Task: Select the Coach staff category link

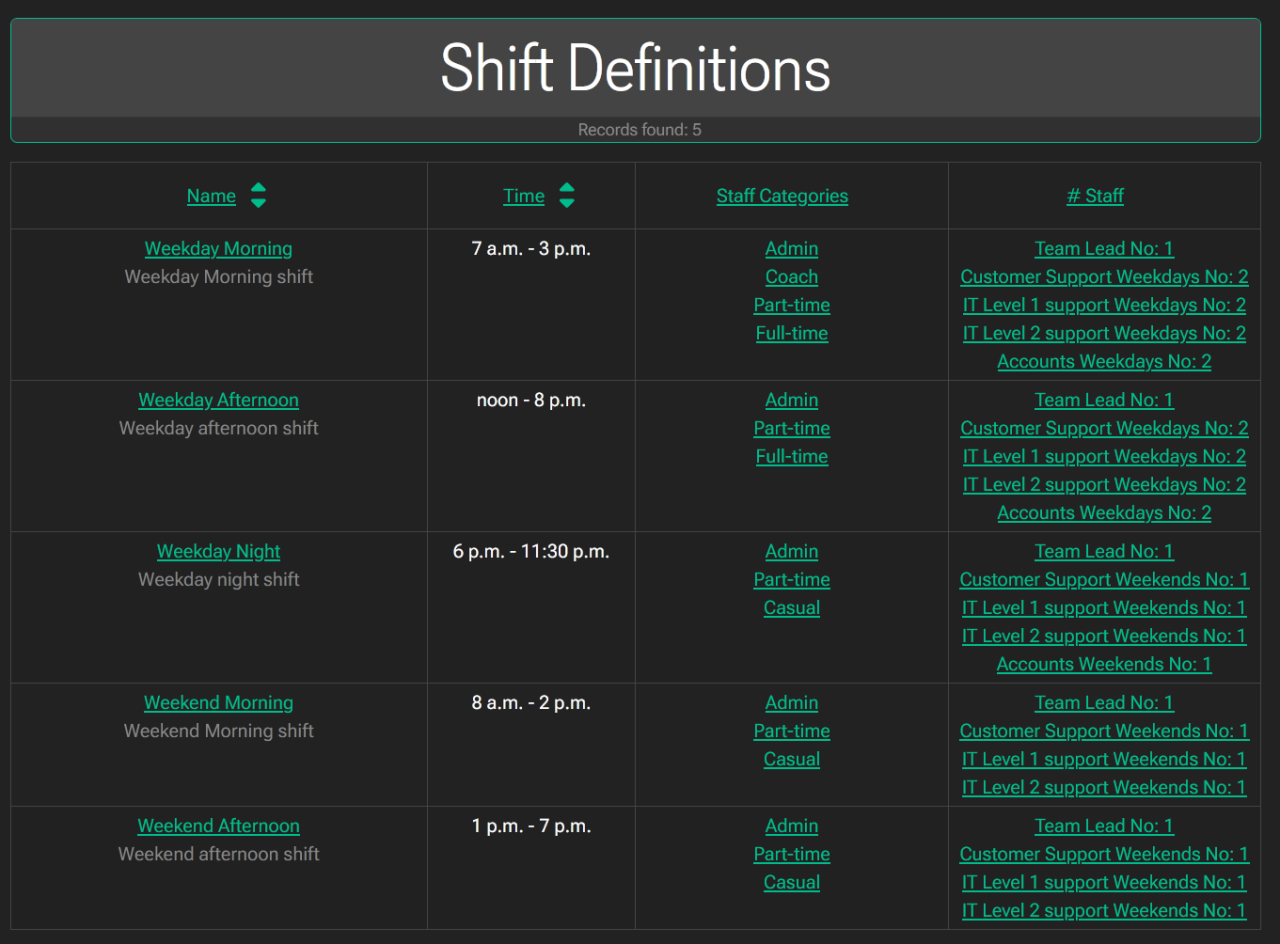Action: pos(791,276)
